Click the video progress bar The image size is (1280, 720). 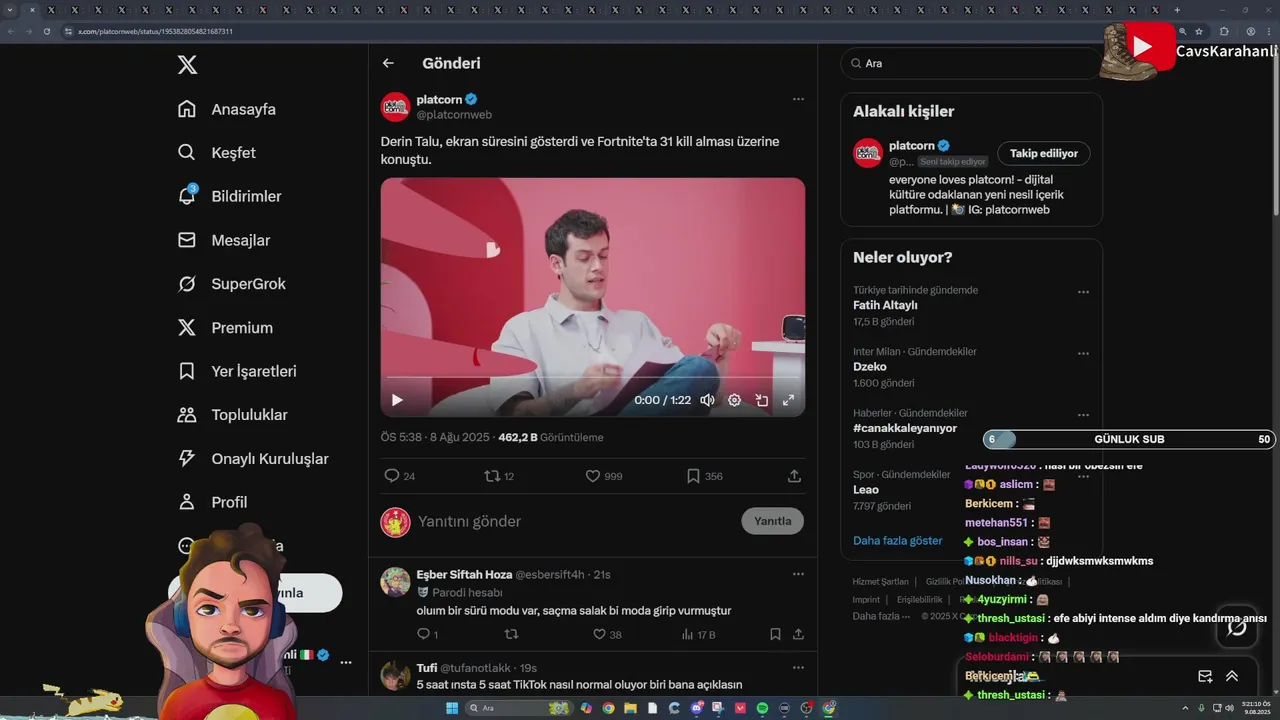point(592,378)
